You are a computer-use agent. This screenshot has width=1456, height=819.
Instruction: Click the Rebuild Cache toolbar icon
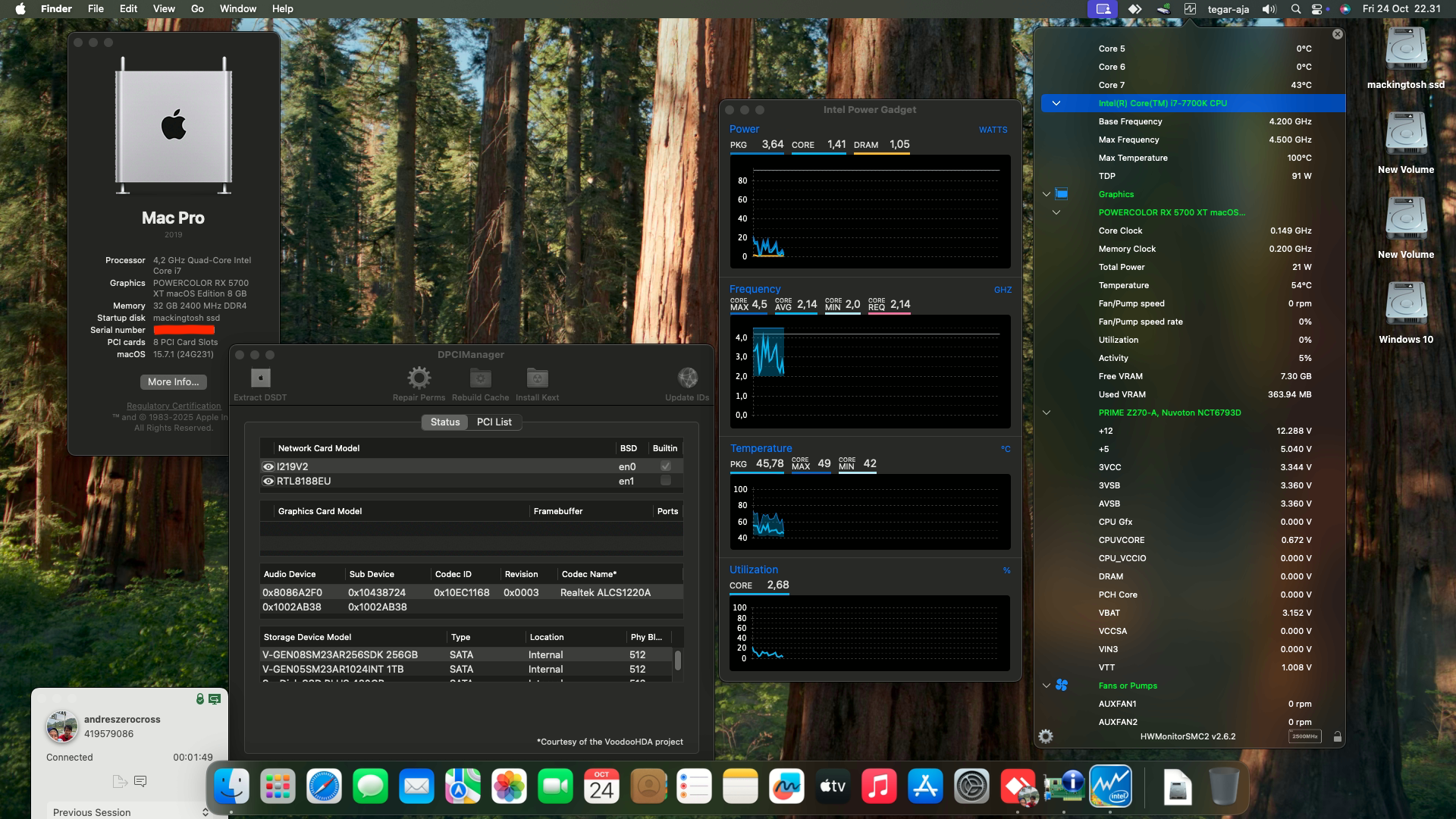[480, 378]
